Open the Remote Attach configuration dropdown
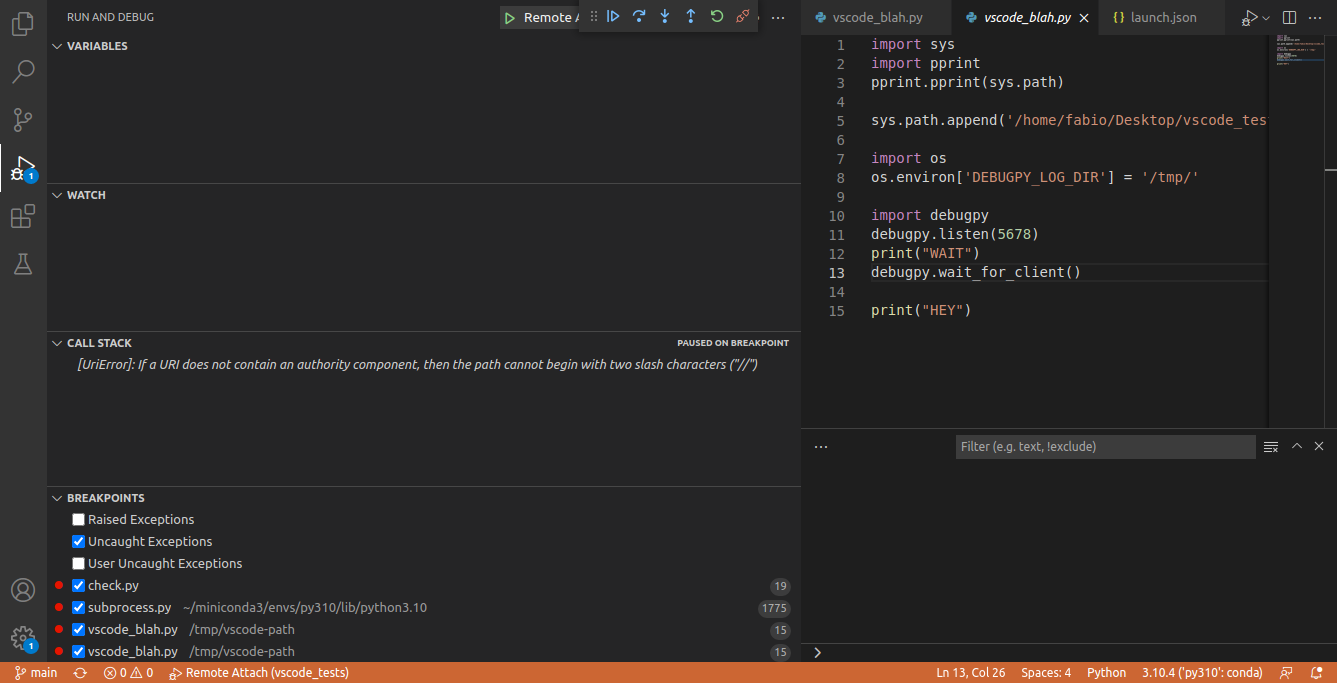The image size is (1337, 683). coord(549,18)
